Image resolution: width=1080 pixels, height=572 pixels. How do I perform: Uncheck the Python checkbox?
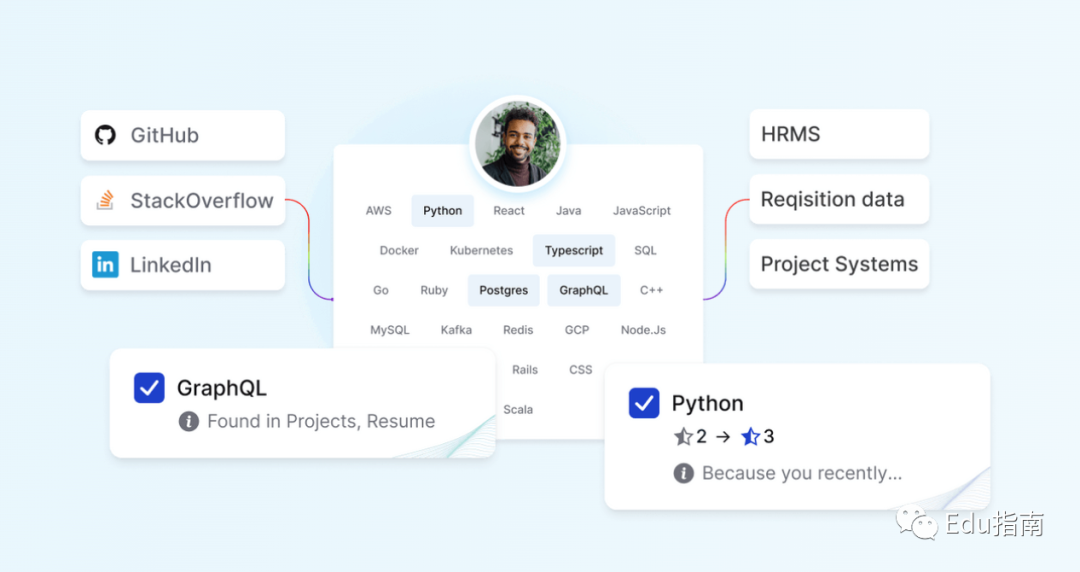coord(644,403)
